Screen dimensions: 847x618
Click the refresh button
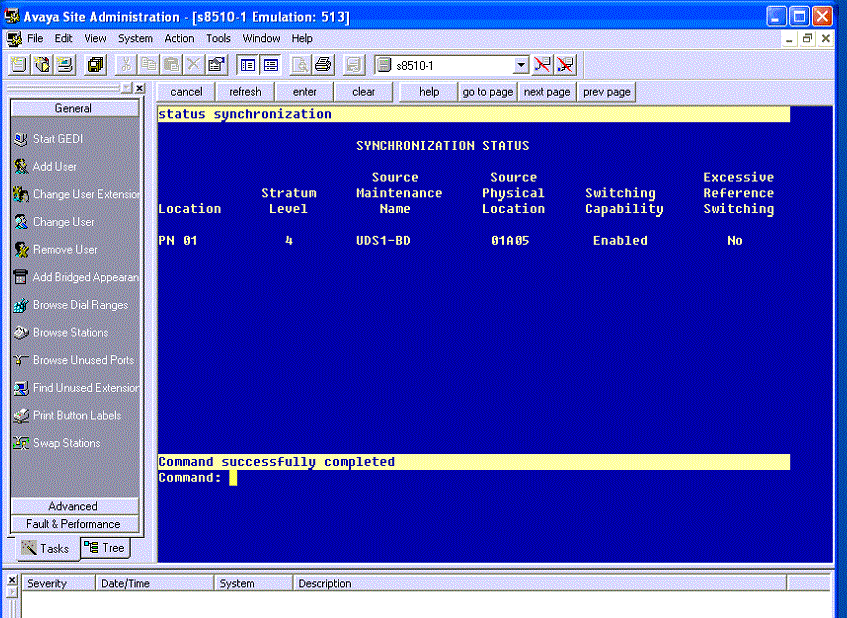245,92
